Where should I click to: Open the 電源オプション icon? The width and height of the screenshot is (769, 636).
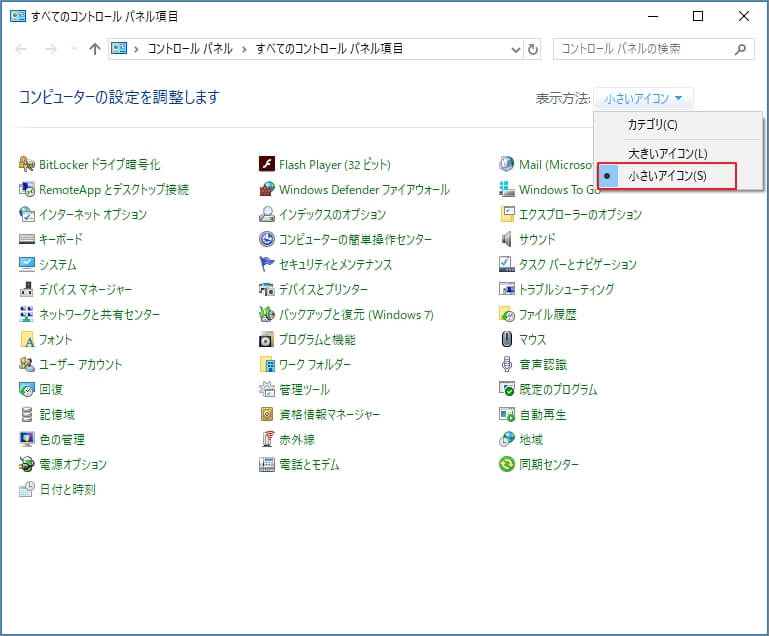coord(26,464)
